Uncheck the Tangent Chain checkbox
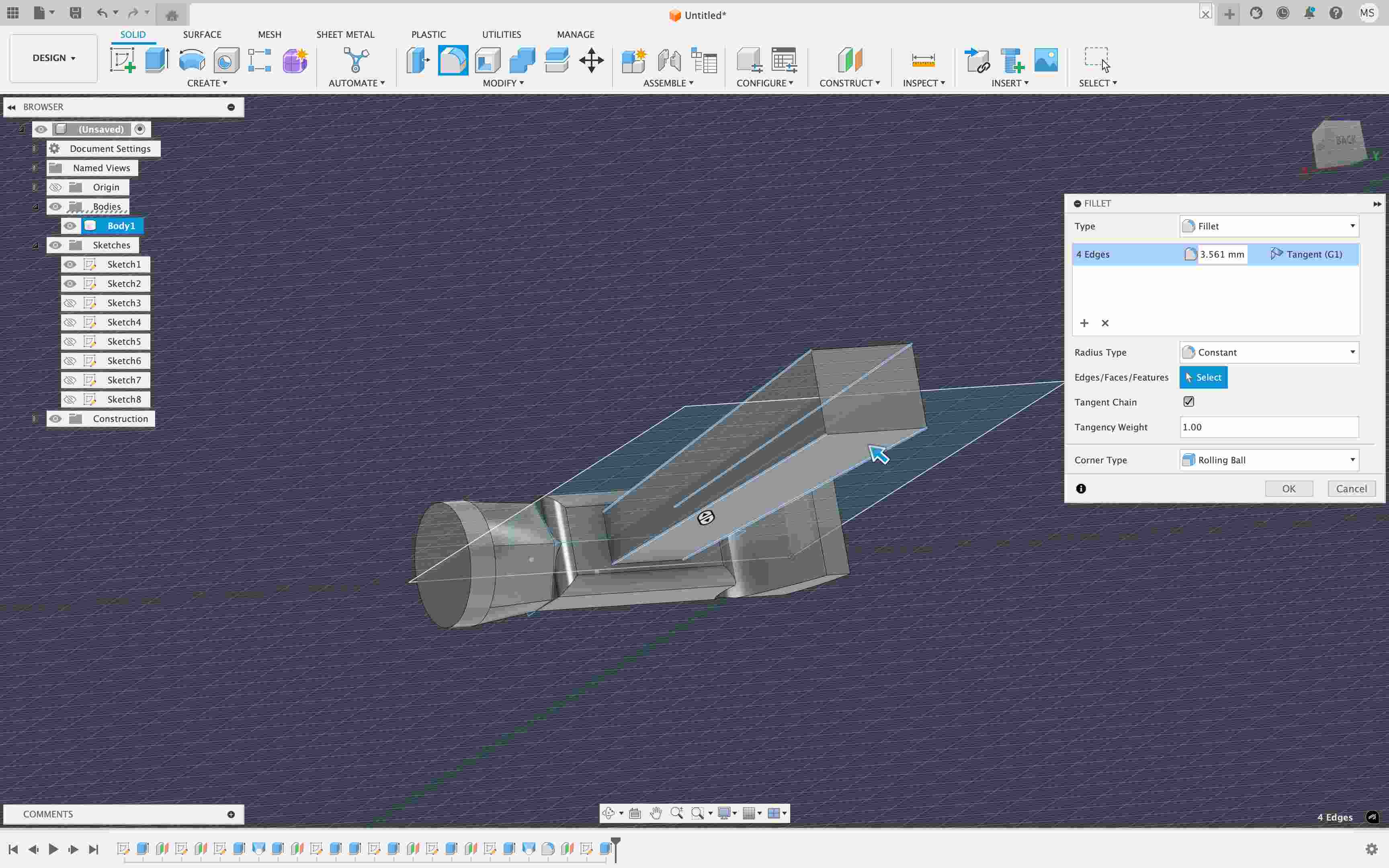Viewport: 1389px width, 868px height. (1189, 402)
